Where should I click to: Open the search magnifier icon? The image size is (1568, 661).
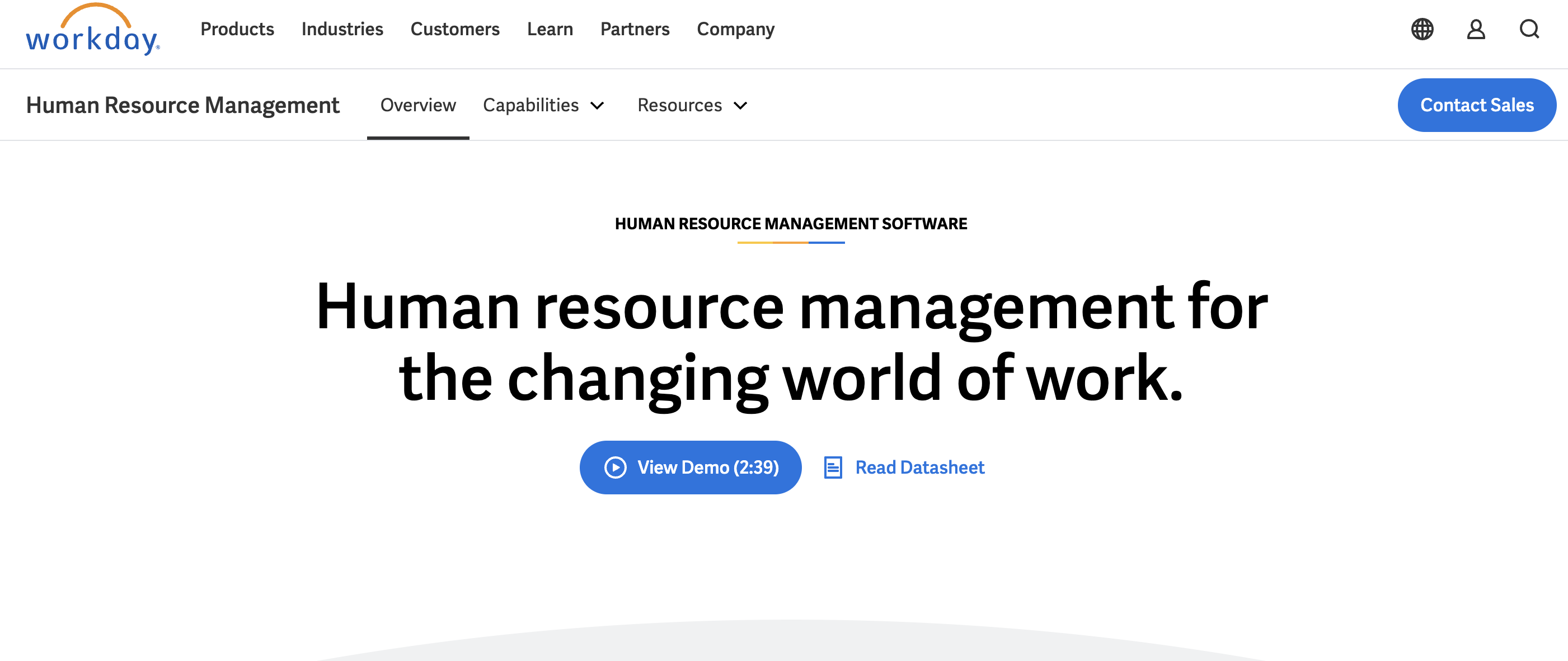[x=1529, y=29]
